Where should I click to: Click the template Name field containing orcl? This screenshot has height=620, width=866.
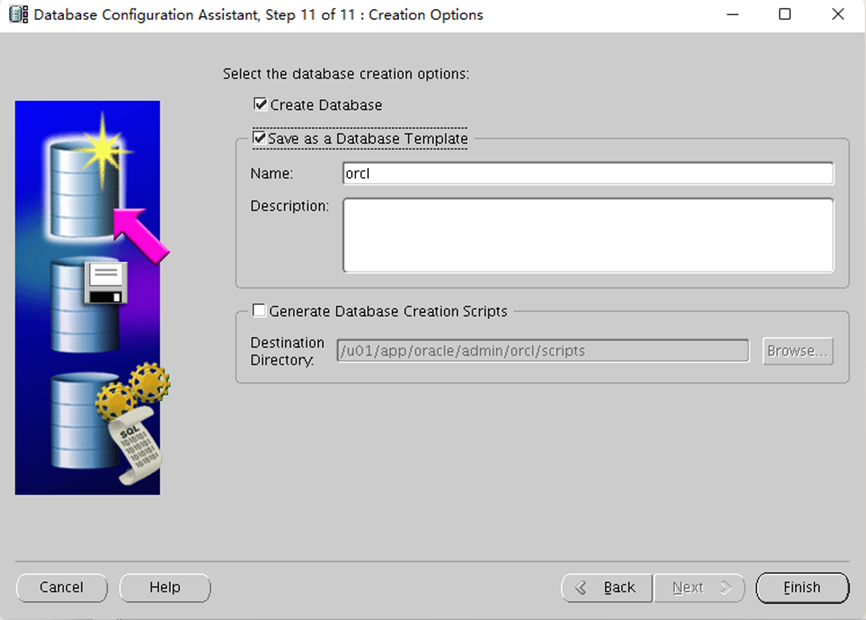pos(588,173)
